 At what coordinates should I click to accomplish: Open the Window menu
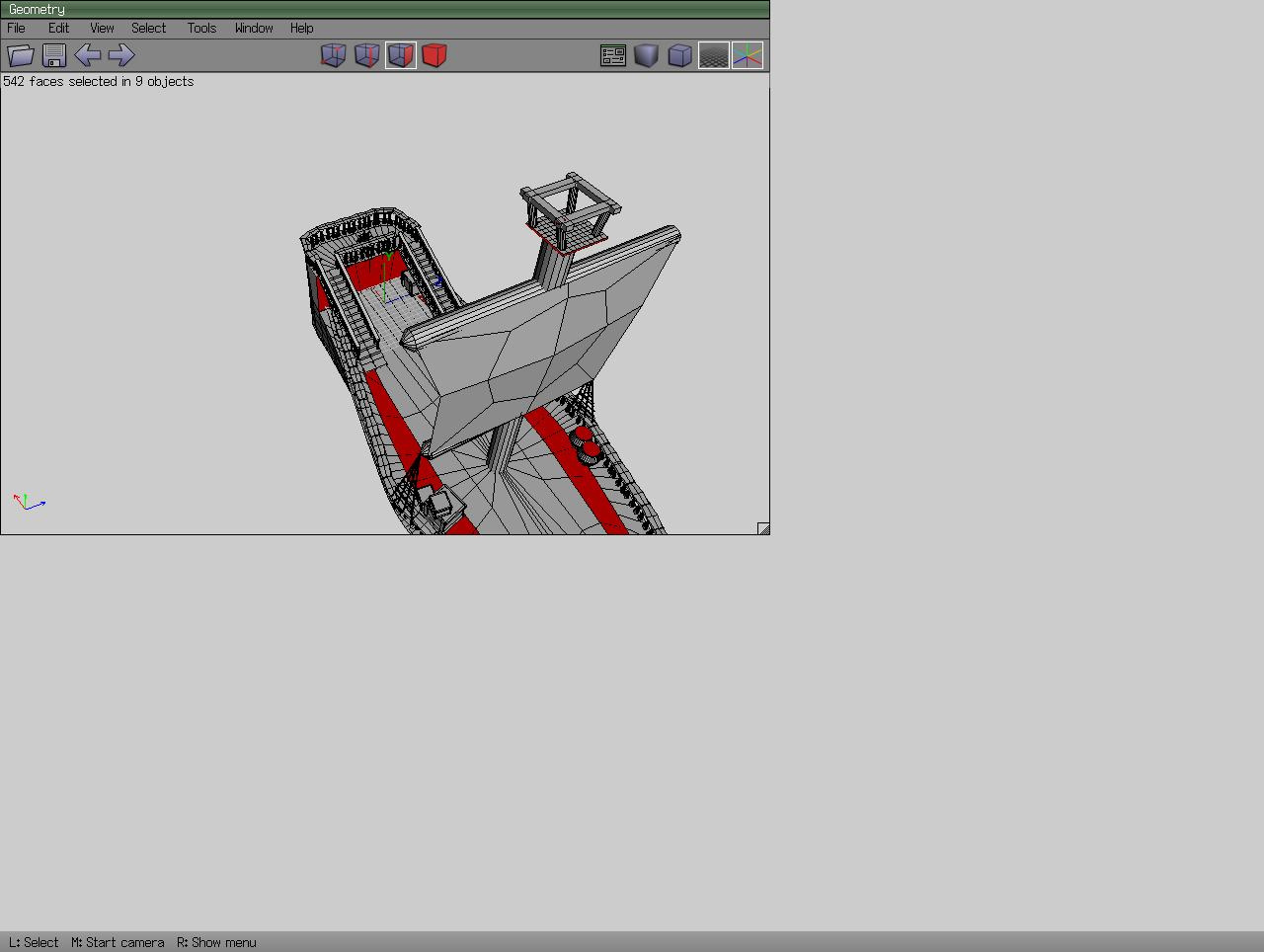254,29
